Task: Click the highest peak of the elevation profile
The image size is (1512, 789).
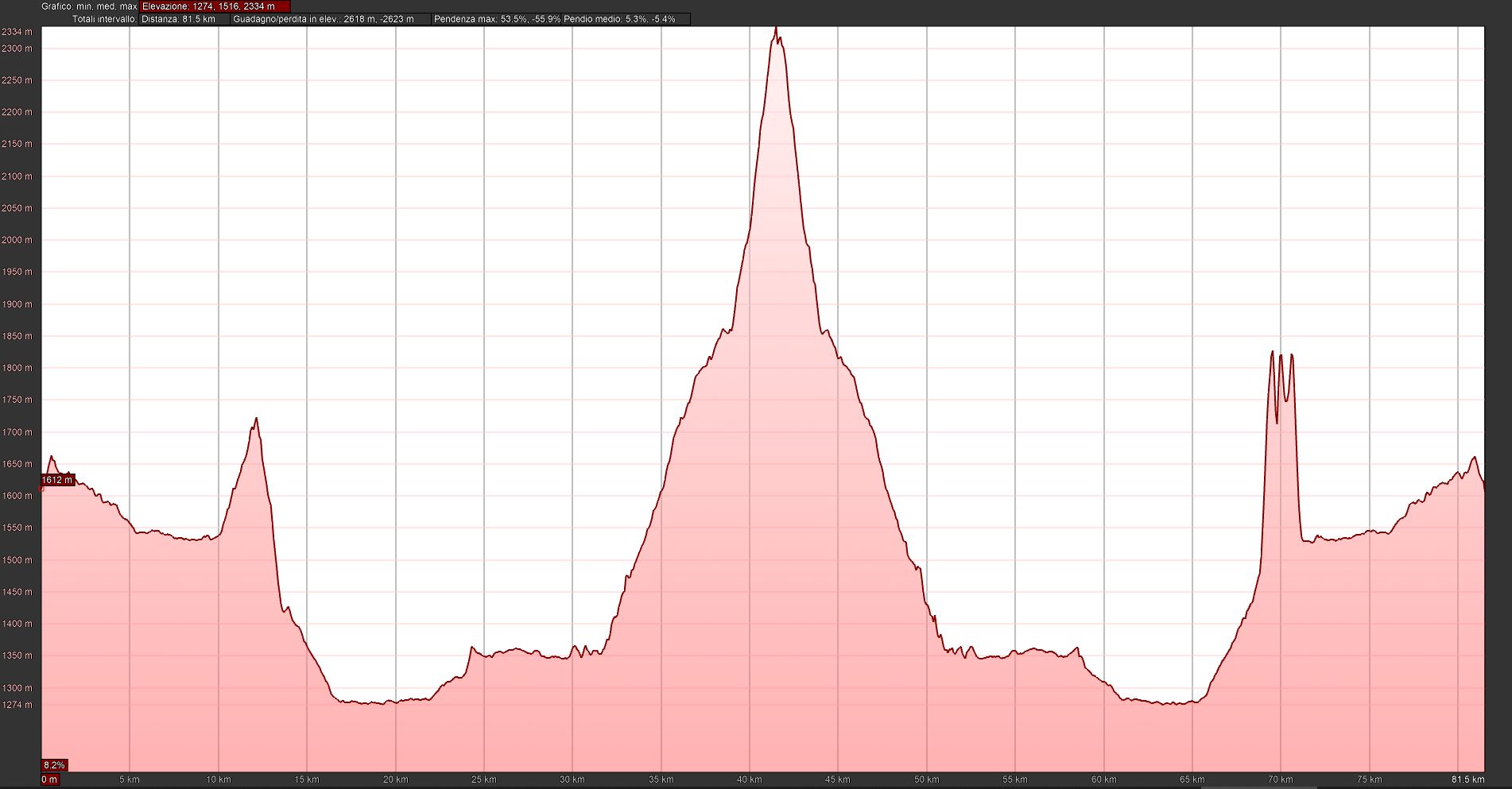Action: [776, 29]
